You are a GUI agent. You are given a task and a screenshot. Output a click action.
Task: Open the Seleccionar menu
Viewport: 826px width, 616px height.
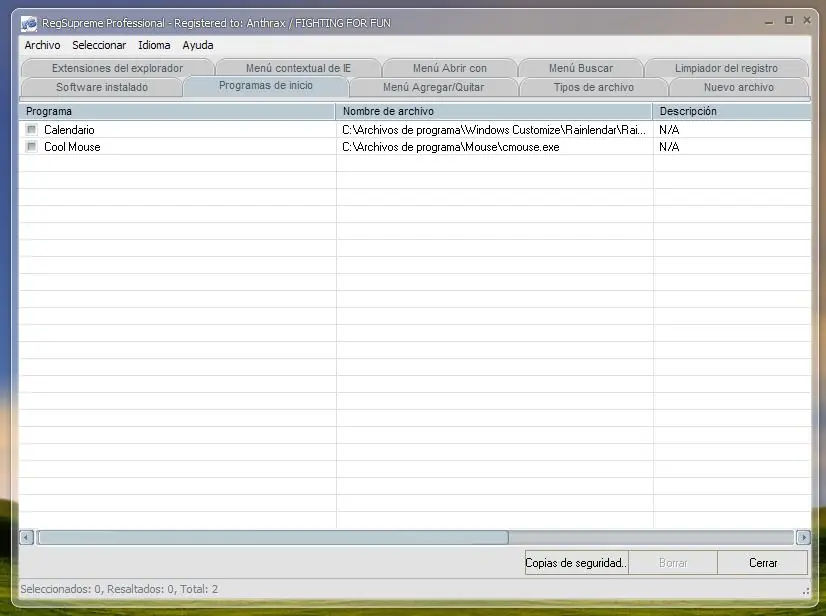tap(99, 45)
